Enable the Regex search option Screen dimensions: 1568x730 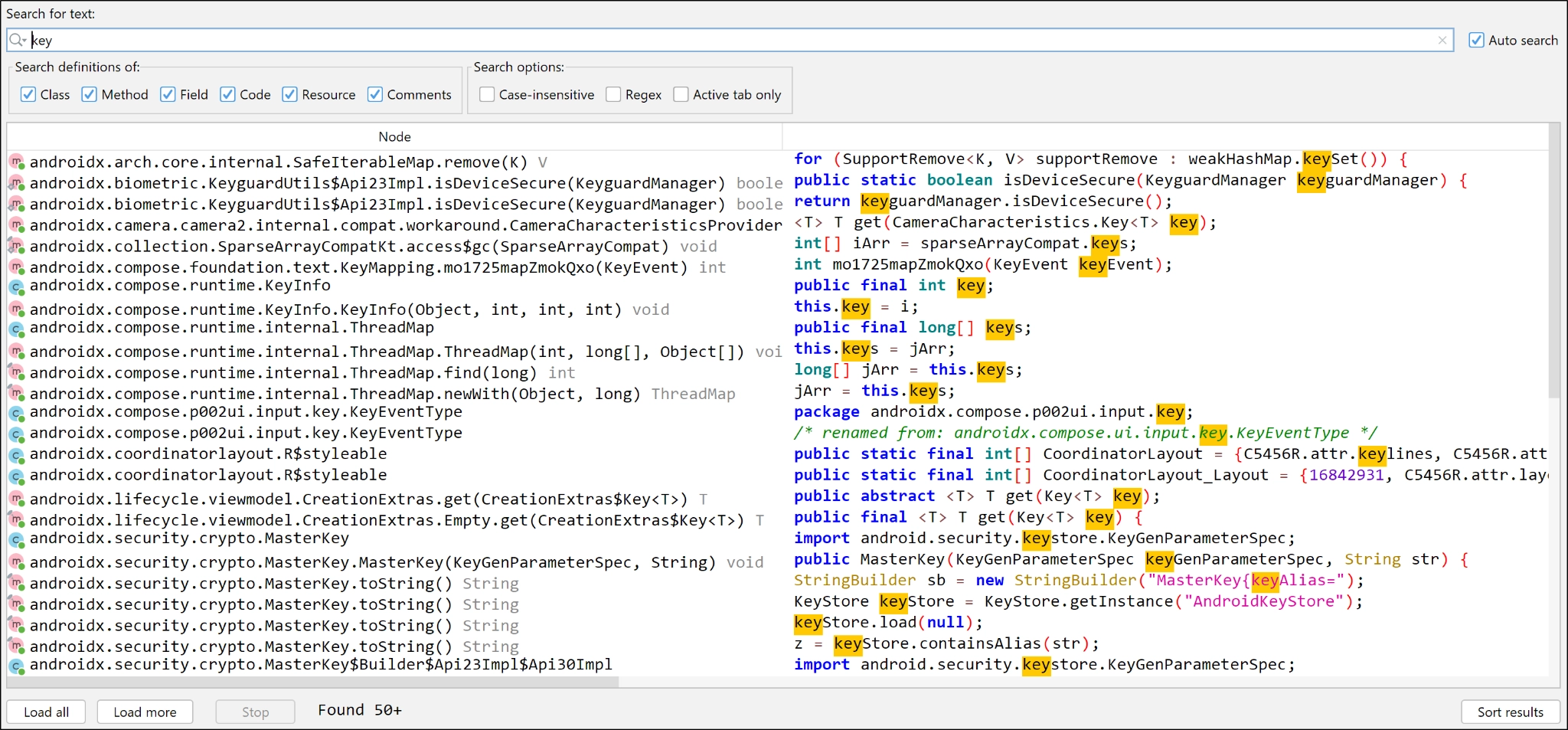[x=613, y=94]
